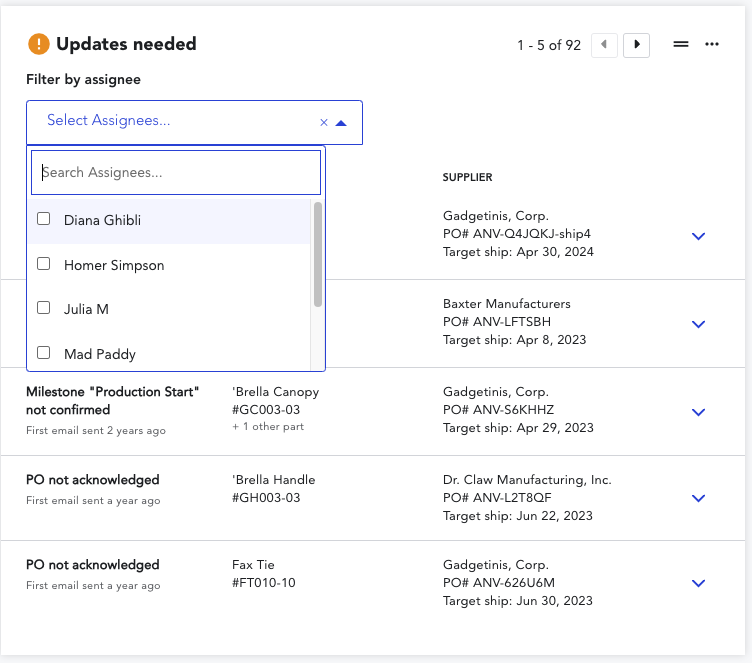Focus the Search Assignees input field
This screenshot has width=752, height=663.
(x=176, y=173)
